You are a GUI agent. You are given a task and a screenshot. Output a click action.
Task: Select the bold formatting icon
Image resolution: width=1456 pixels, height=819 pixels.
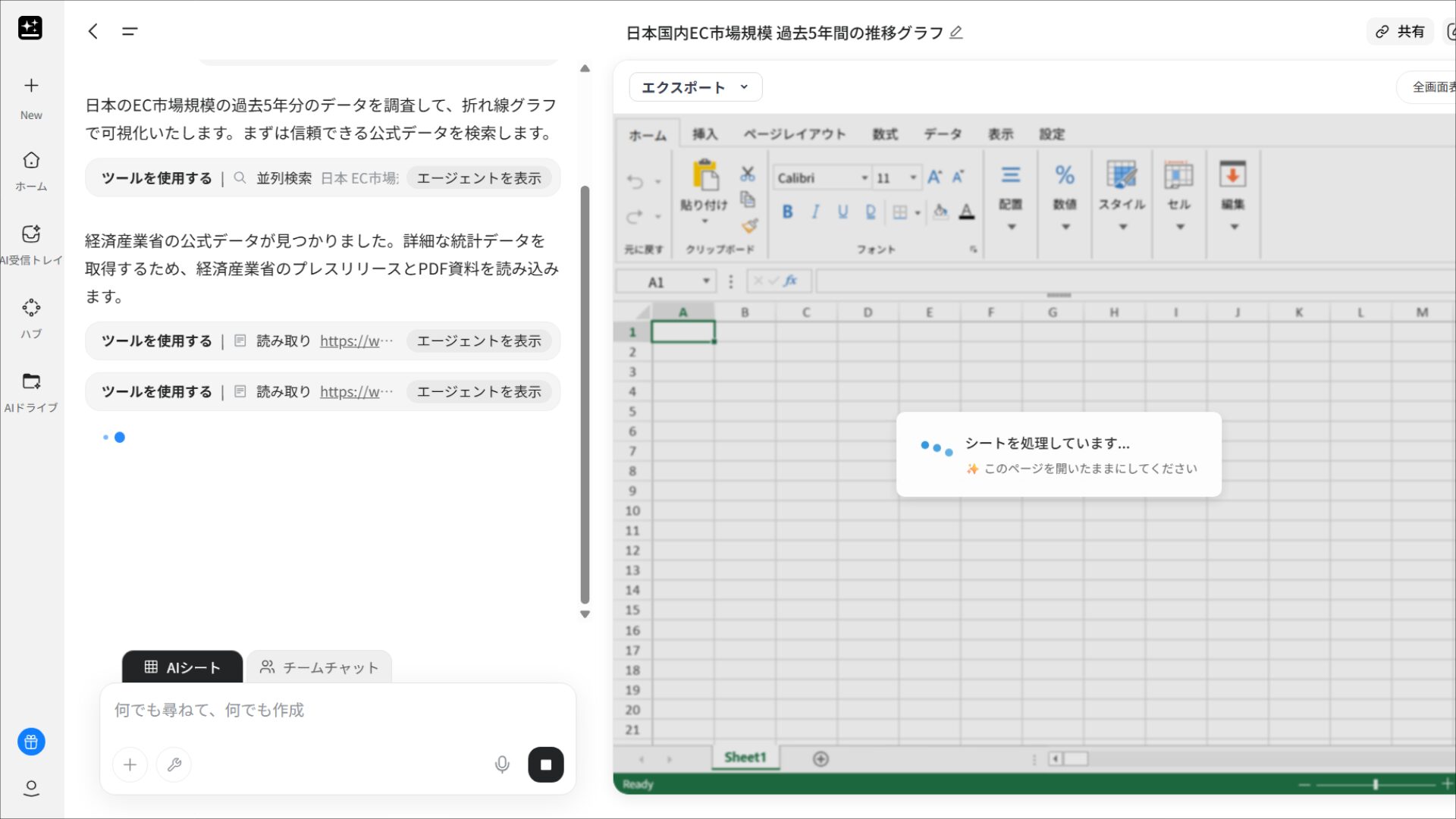(788, 212)
